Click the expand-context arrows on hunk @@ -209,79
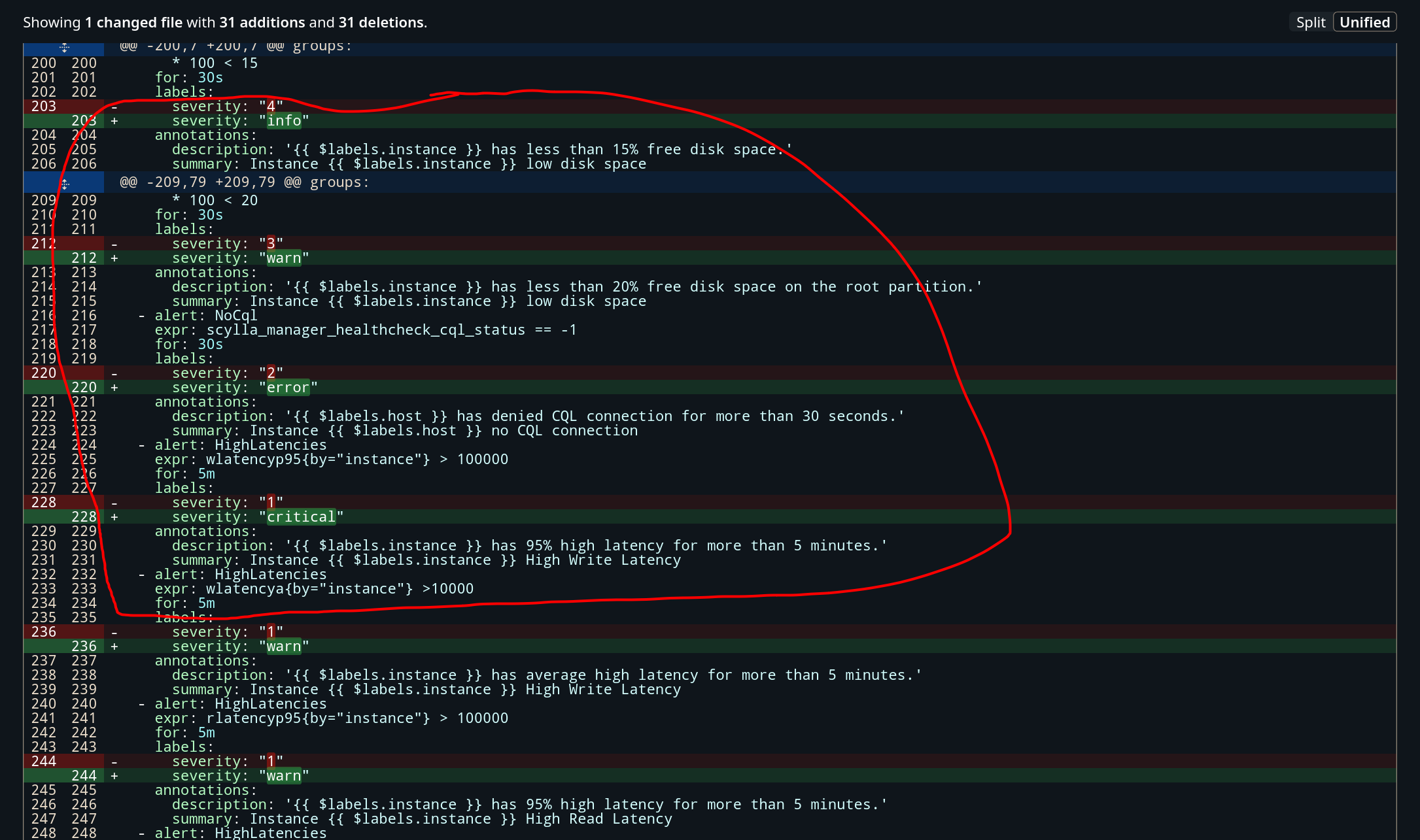 pyautogui.click(x=64, y=183)
